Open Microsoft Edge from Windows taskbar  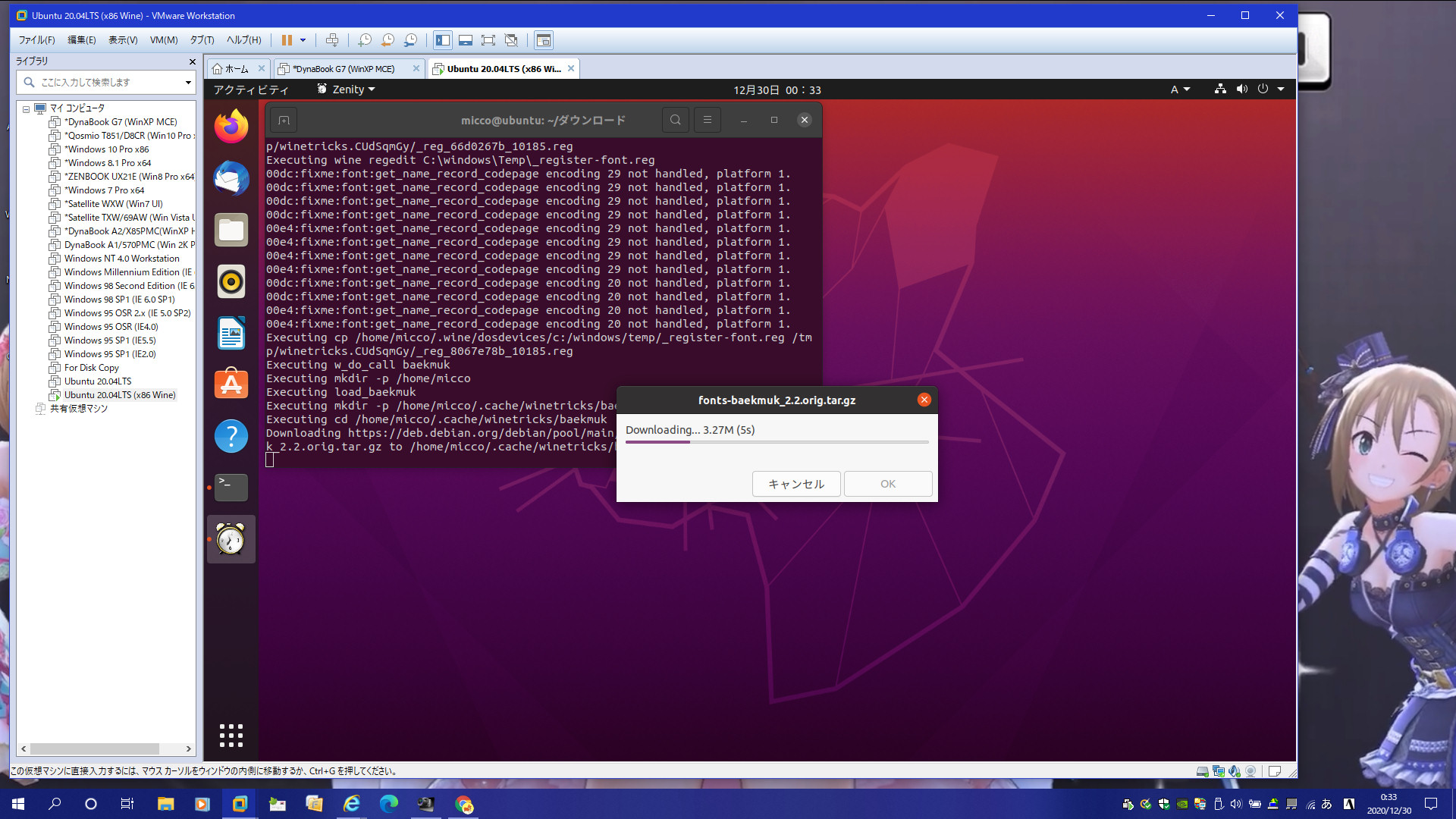(388, 804)
